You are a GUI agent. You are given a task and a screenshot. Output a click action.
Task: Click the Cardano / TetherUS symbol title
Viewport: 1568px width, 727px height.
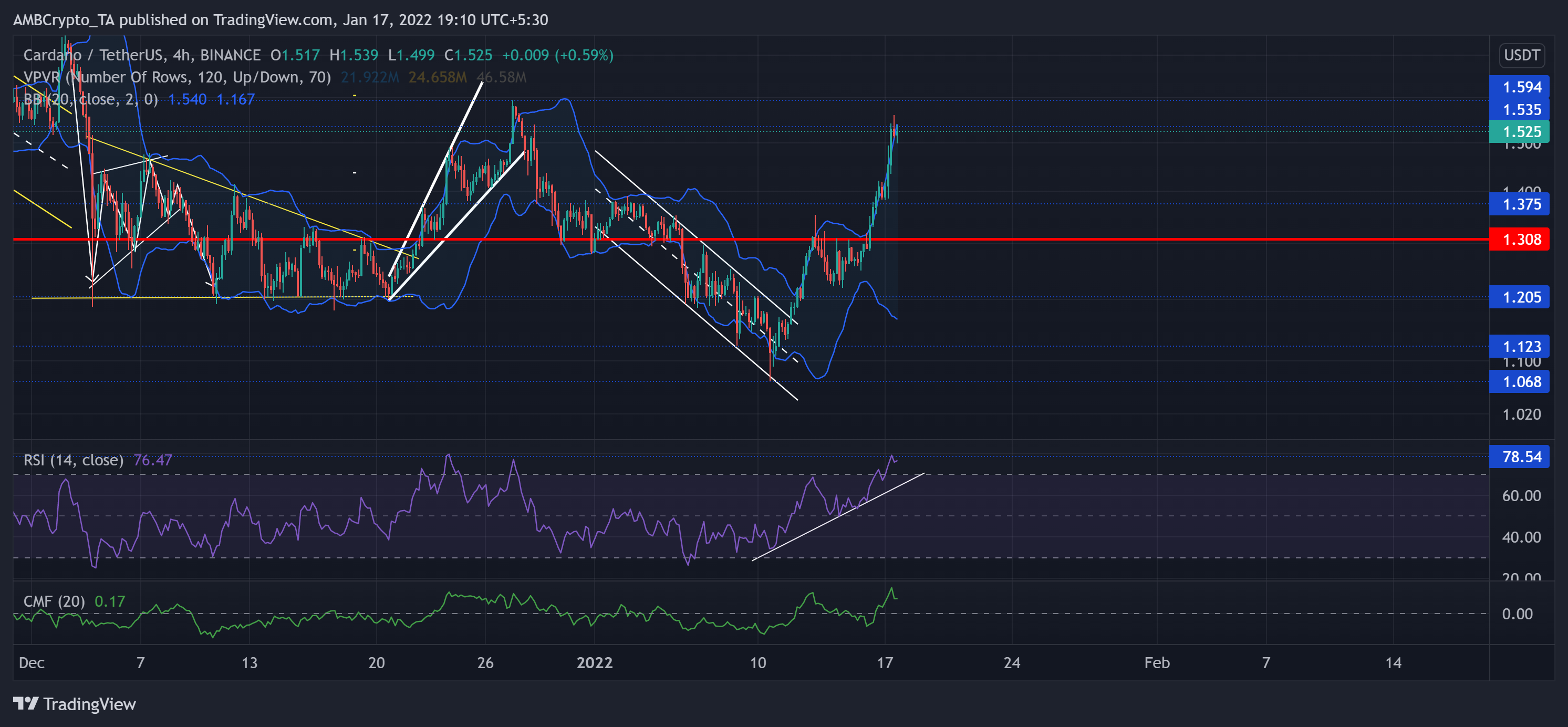click(x=142, y=55)
